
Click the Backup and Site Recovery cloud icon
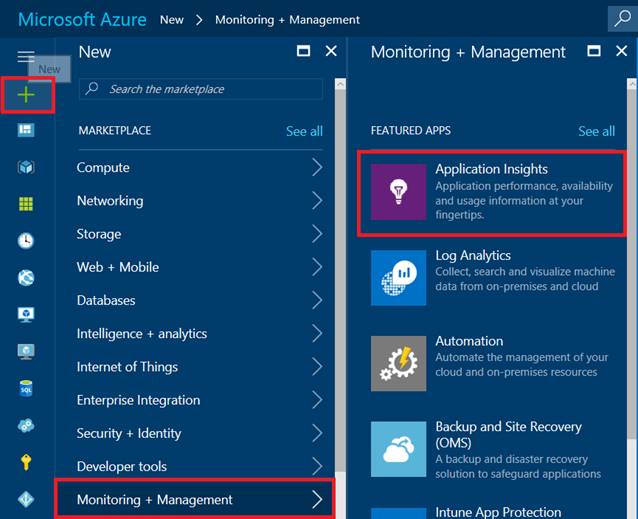tap(398, 449)
